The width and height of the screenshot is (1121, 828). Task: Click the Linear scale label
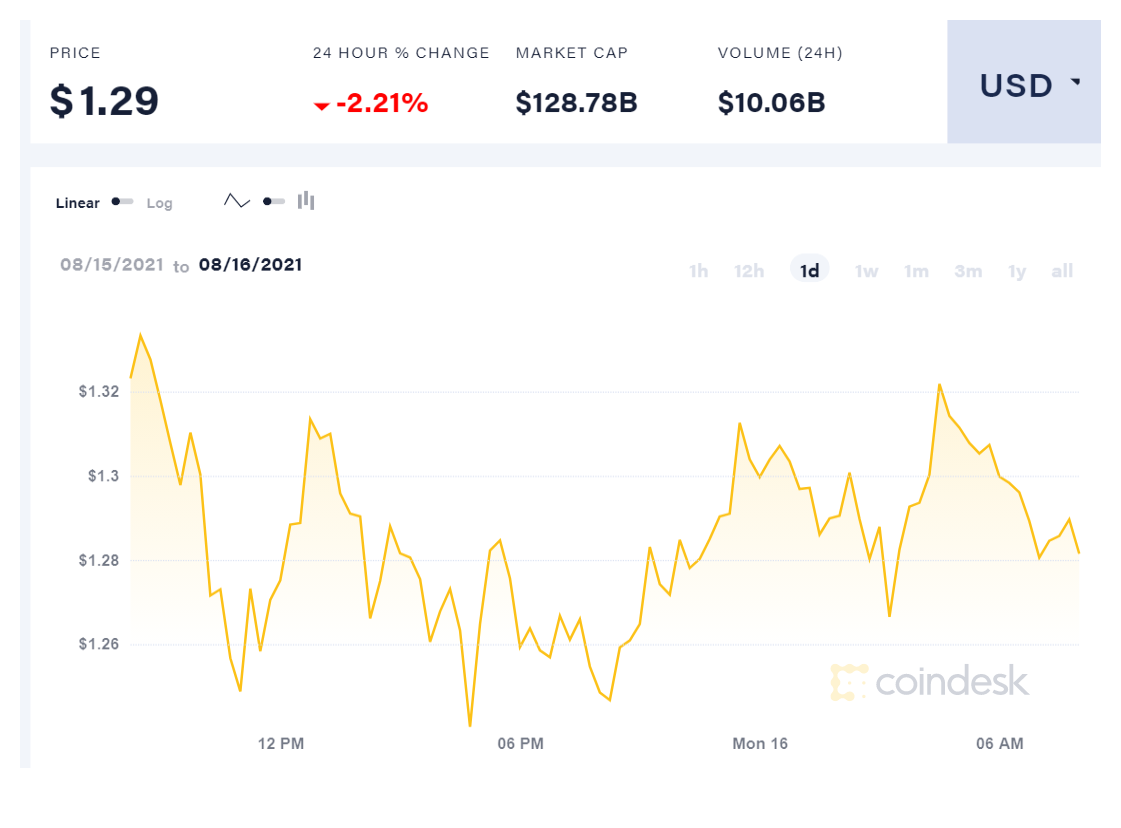(78, 203)
